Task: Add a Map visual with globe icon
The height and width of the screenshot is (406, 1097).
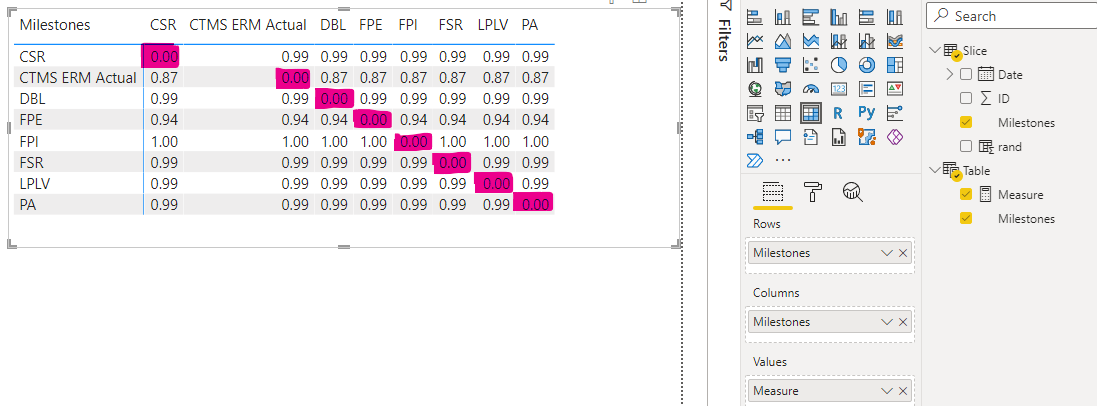Action: [755, 89]
